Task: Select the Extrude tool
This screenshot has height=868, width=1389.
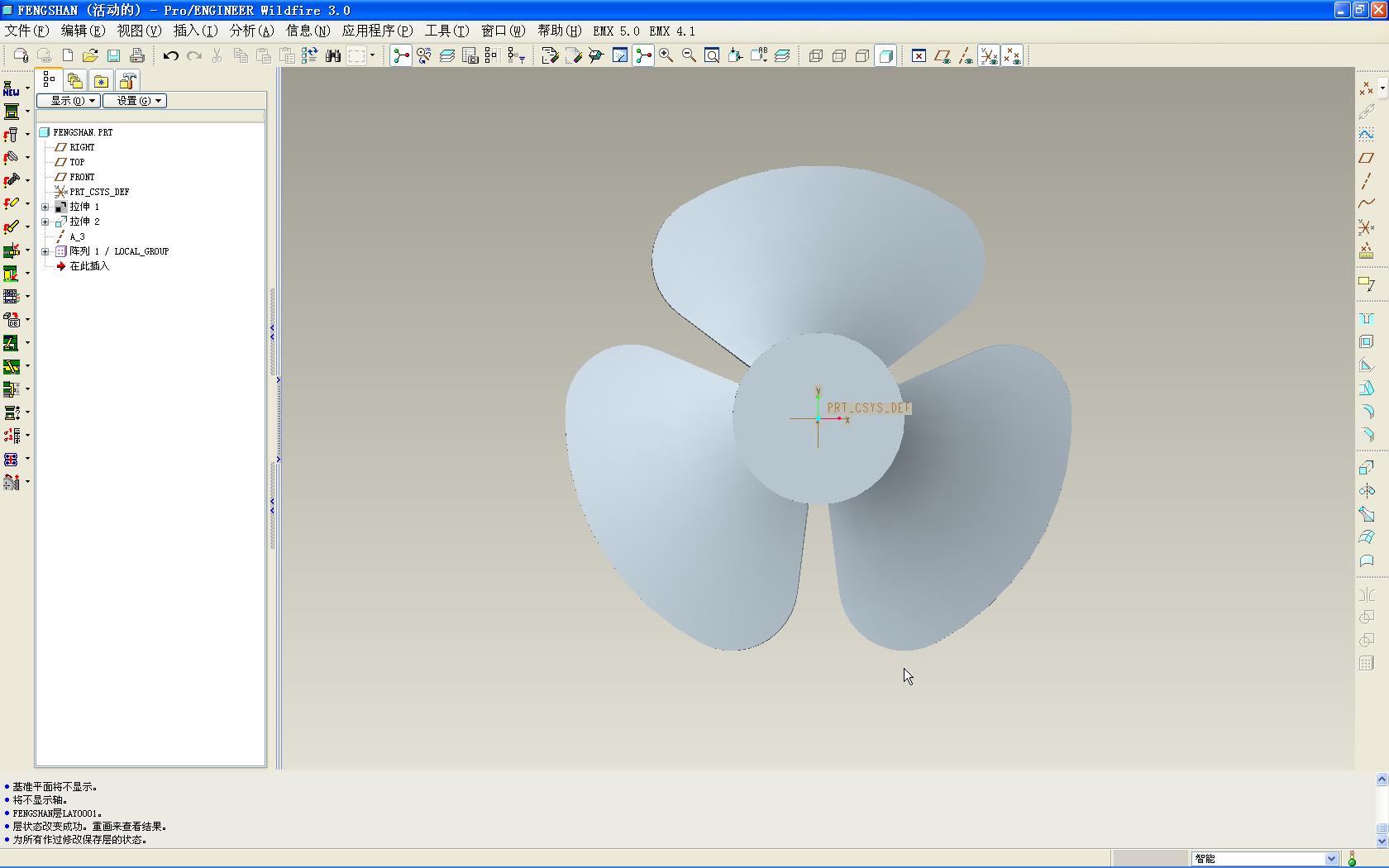Action: (x=1366, y=468)
